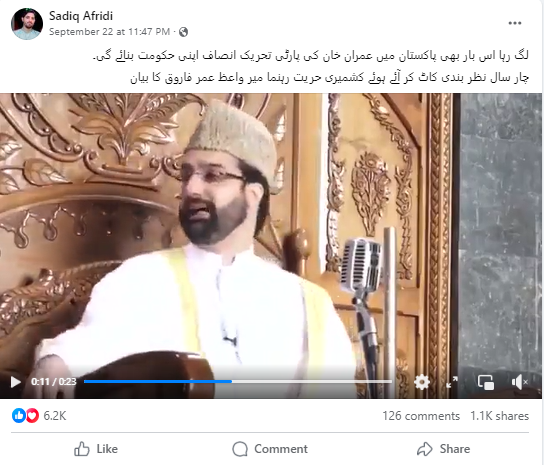Click the post timestamp September 22
Image resolution: width=544 pixels, height=465 pixels.
coord(109,32)
